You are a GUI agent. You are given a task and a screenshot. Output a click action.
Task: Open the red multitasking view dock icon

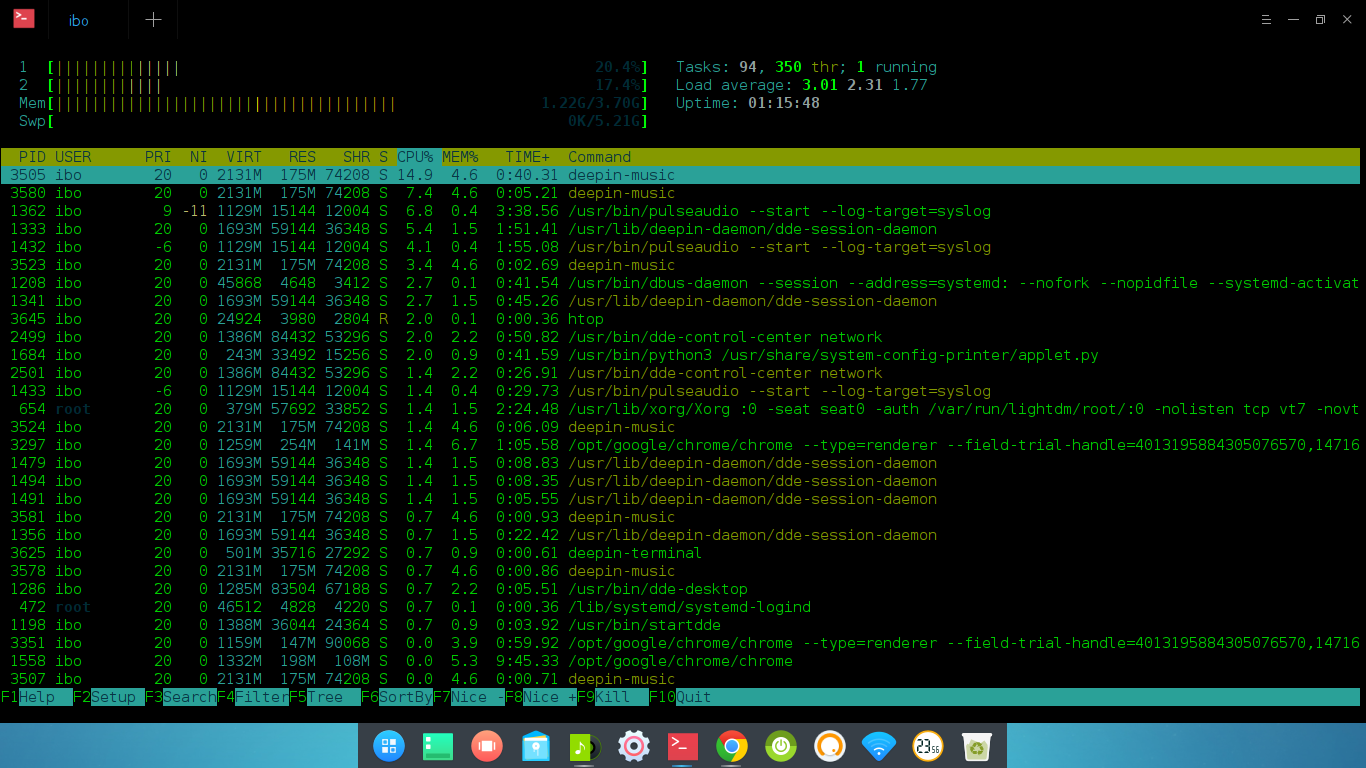[487, 746]
